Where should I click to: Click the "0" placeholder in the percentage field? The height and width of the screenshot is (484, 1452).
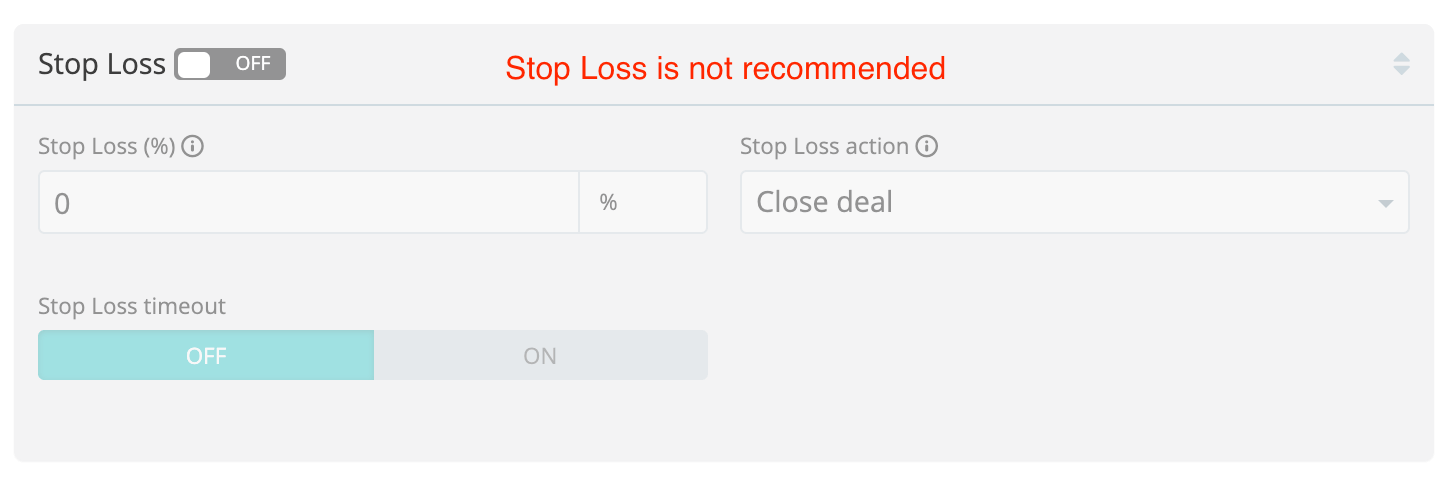coord(62,204)
